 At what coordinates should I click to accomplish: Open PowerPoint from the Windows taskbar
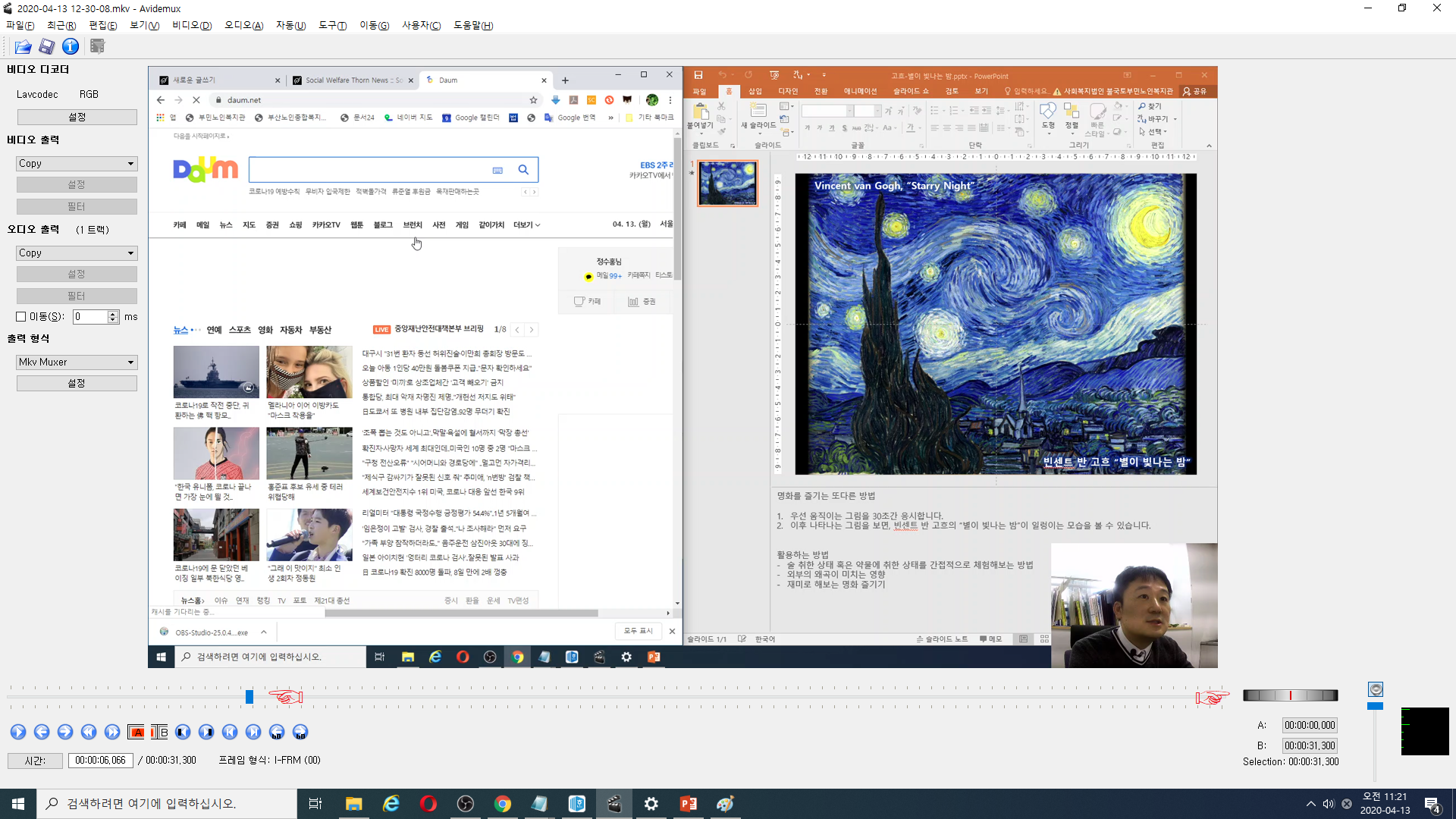(689, 804)
